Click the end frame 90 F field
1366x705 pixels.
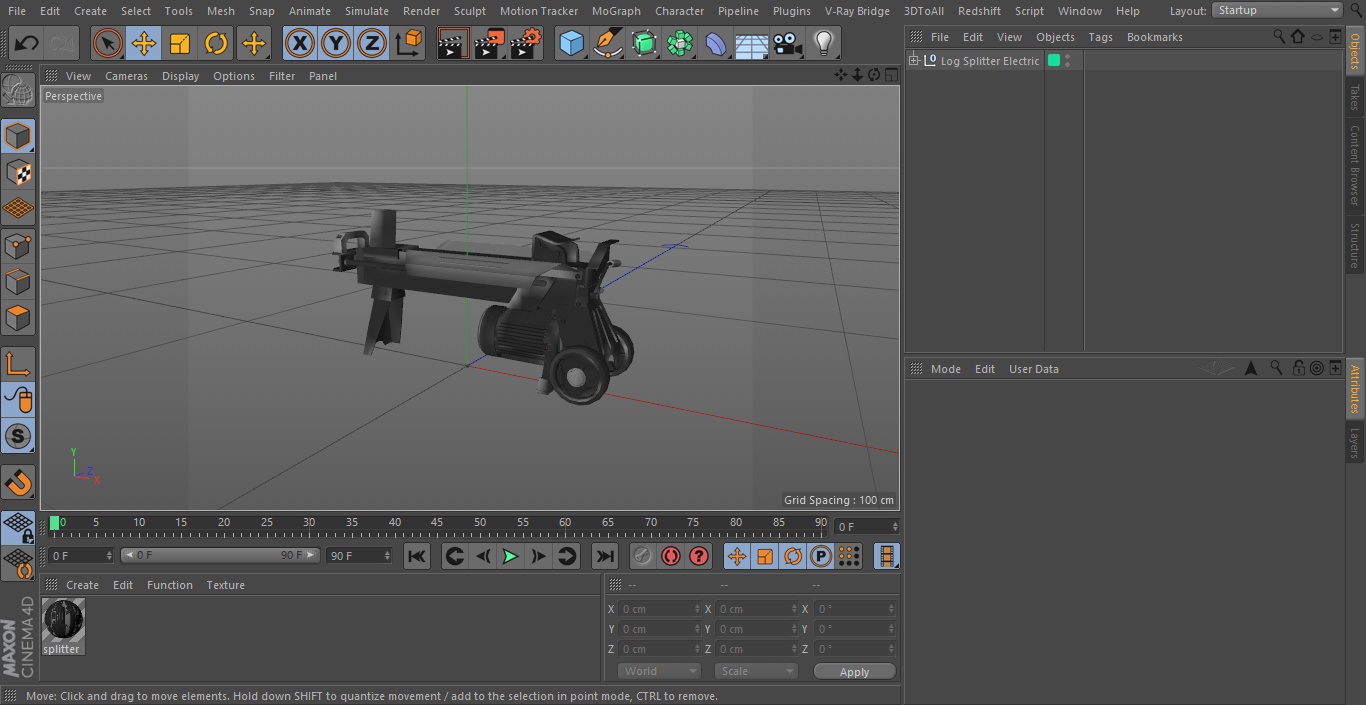358,555
